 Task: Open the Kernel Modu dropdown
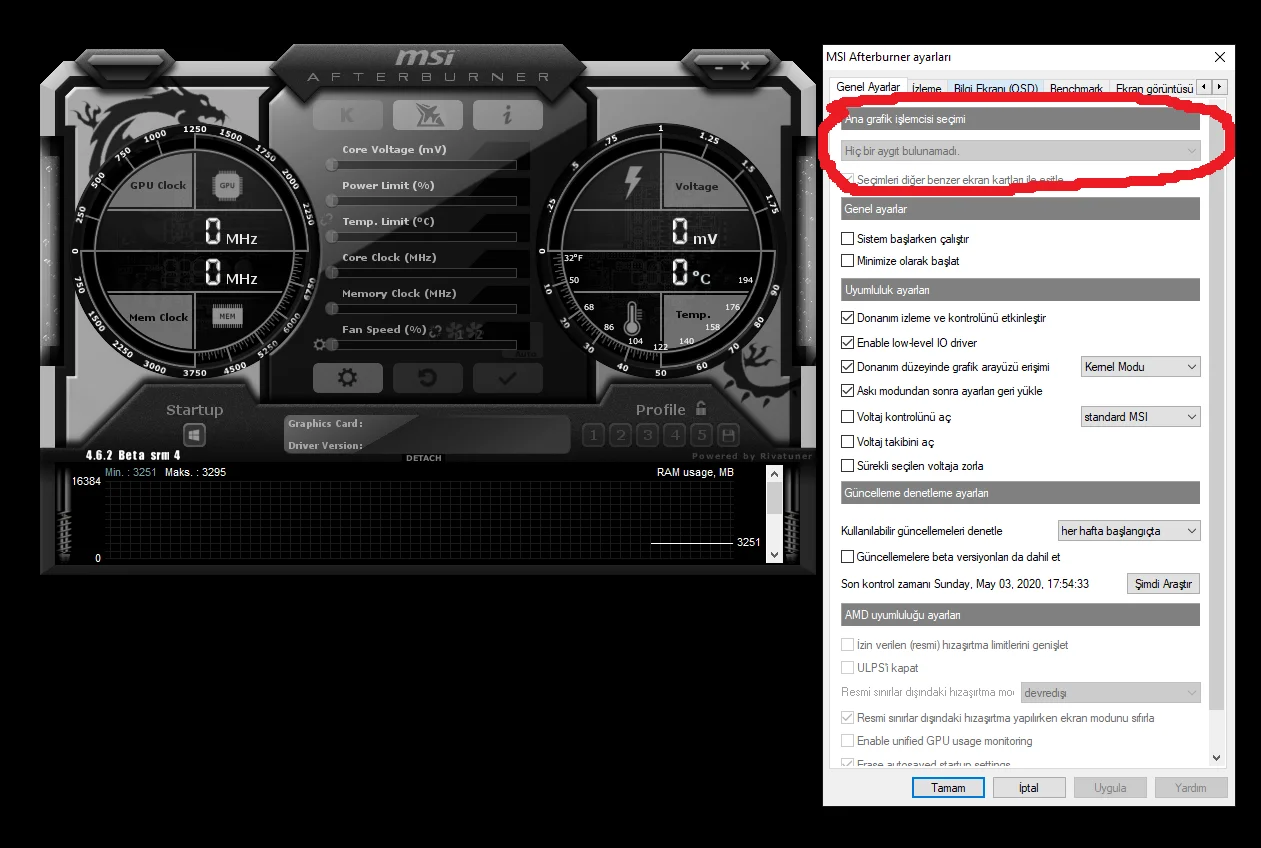(x=1141, y=367)
